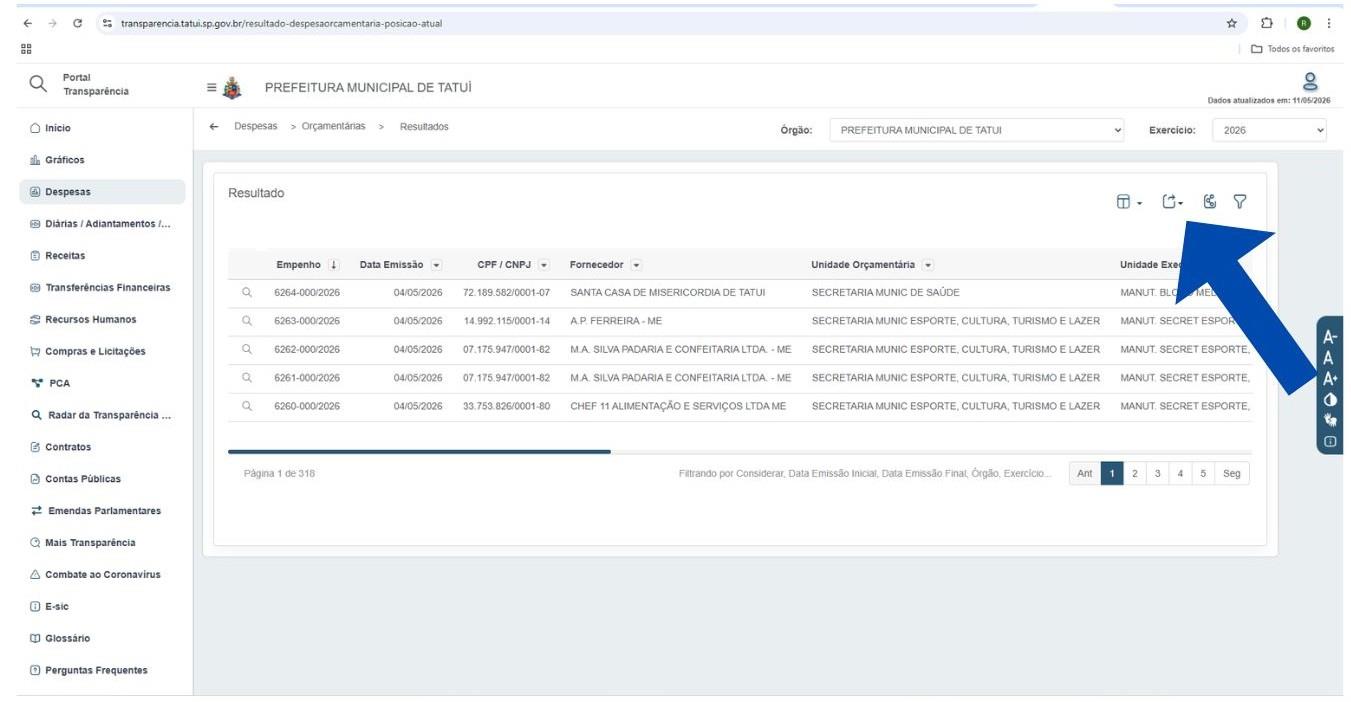1351x702 pixels.
Task: Go to results page 5
Action: click(1203, 474)
